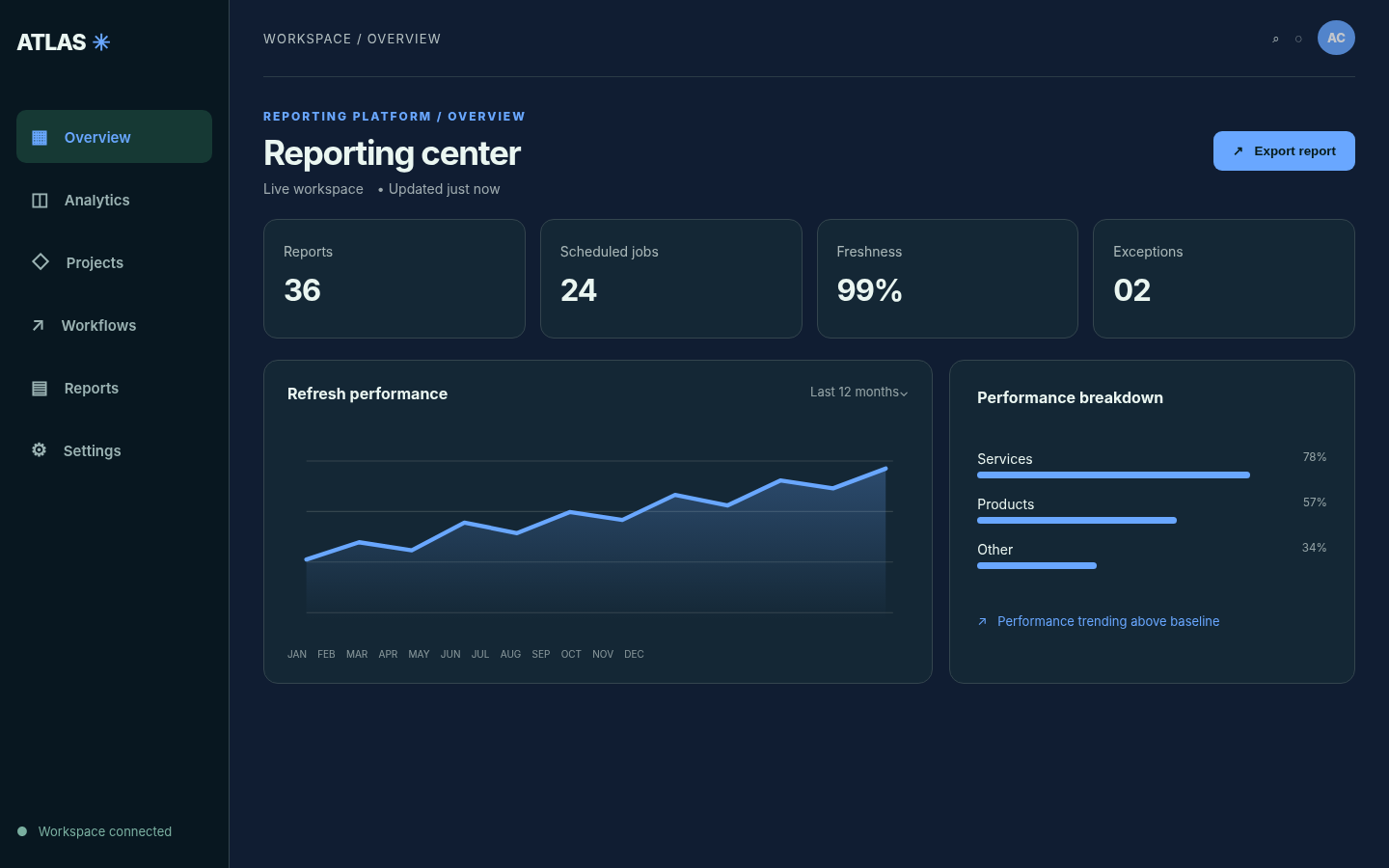Click the 57% value
The image size is (1389, 868).
[x=1315, y=502]
